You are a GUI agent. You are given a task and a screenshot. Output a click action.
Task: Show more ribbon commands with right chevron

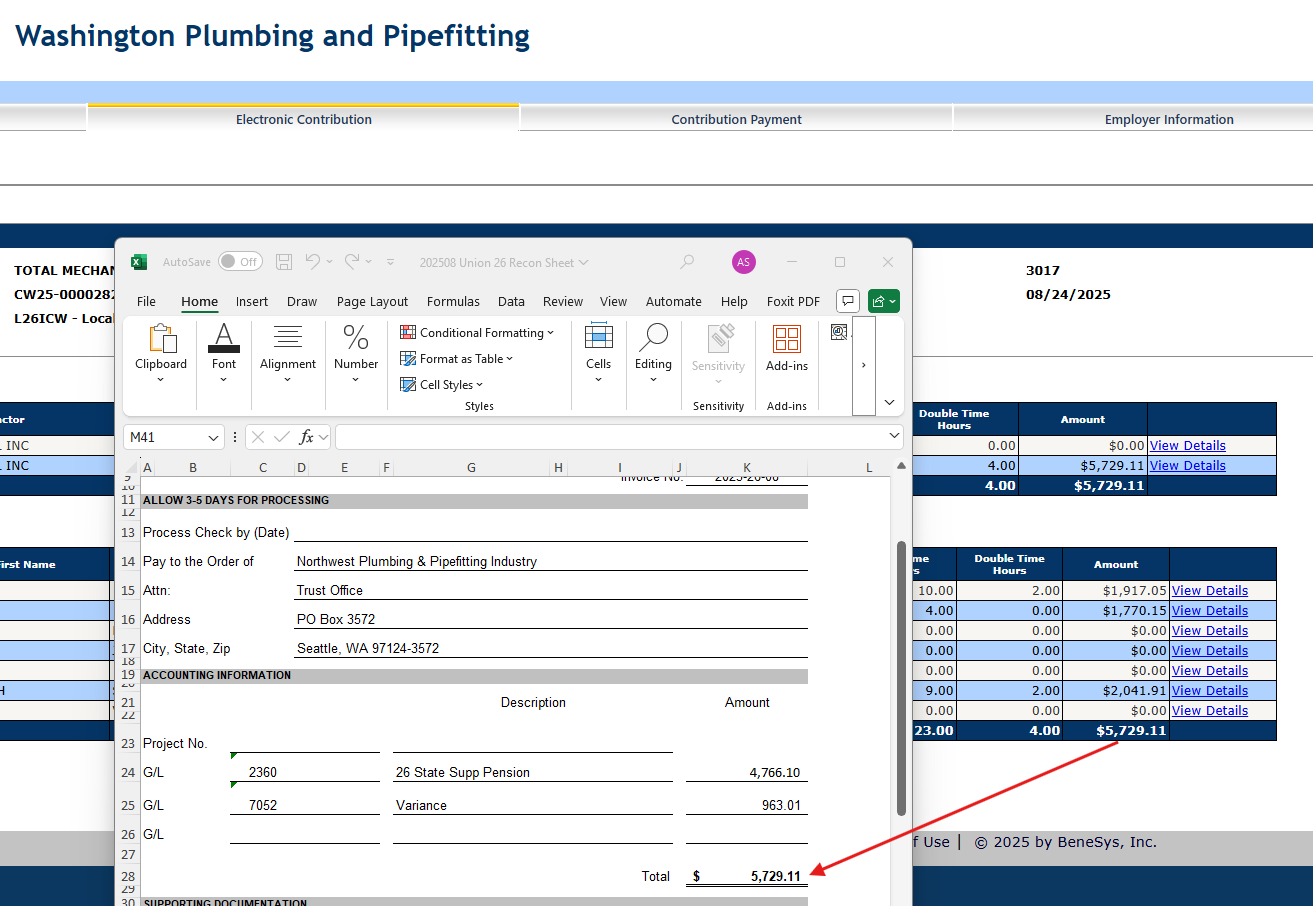pyautogui.click(x=864, y=365)
